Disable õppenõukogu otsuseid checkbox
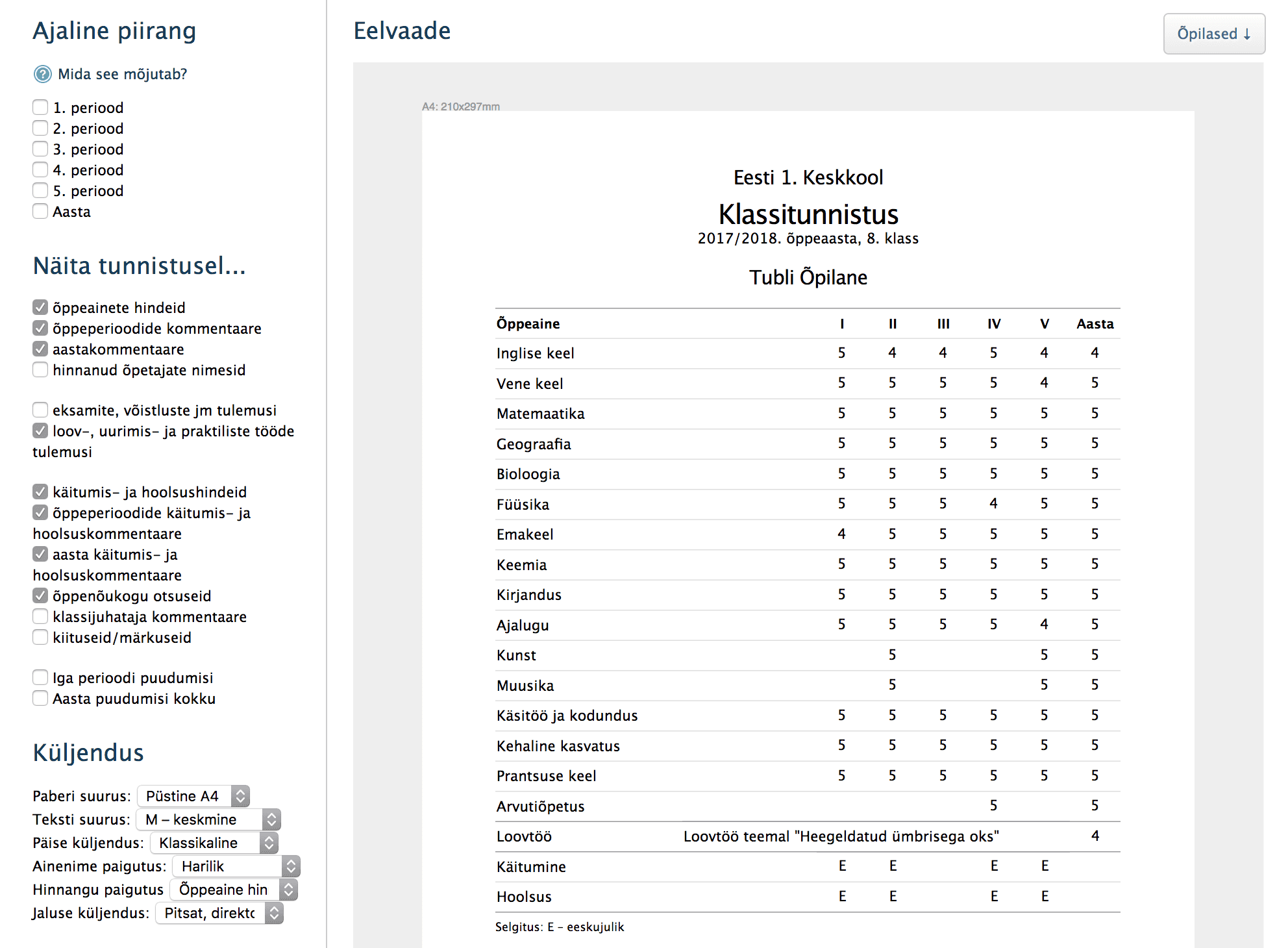Image resolution: width=1288 pixels, height=948 pixels. point(40,595)
